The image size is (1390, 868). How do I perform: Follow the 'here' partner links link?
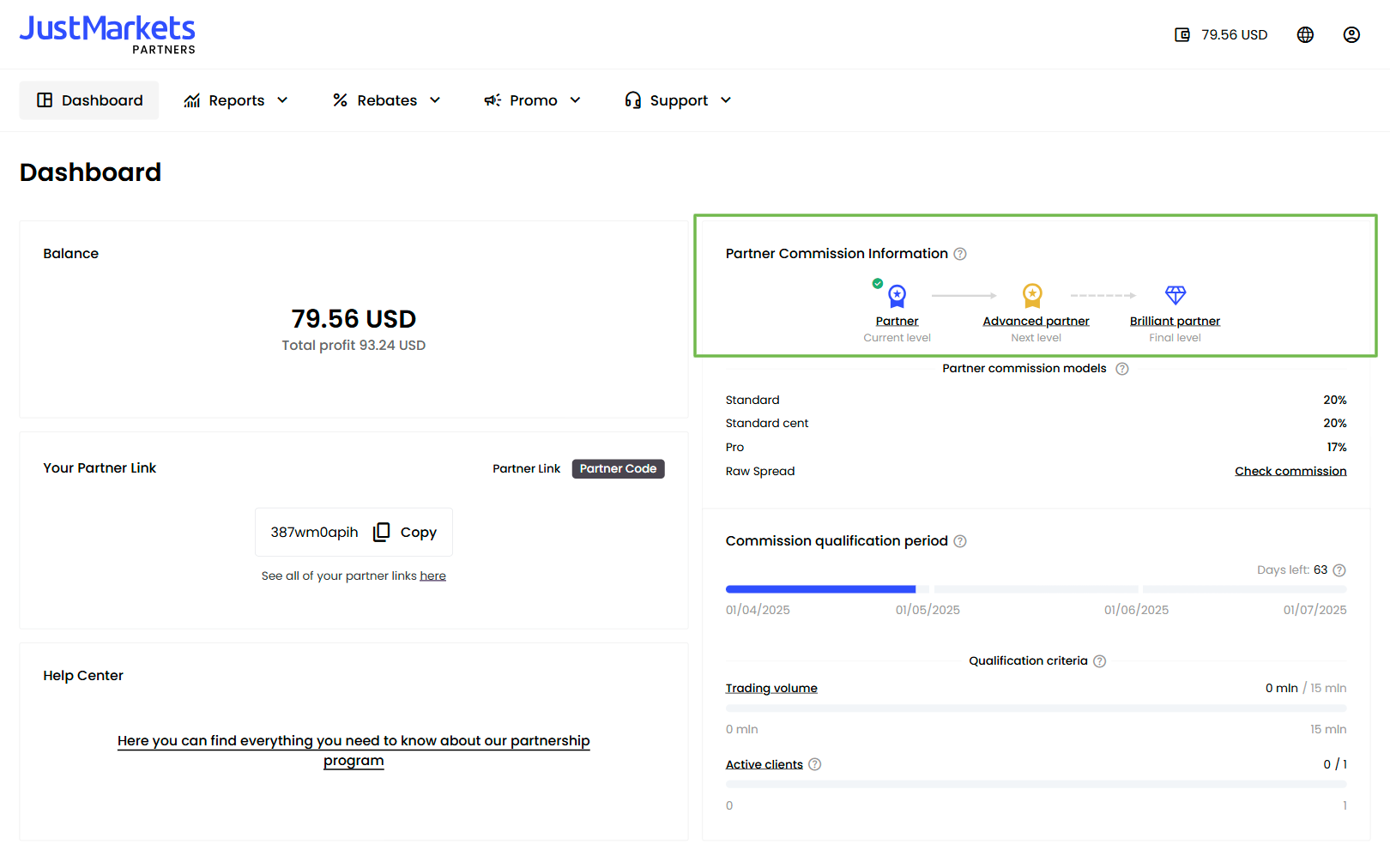[432, 576]
